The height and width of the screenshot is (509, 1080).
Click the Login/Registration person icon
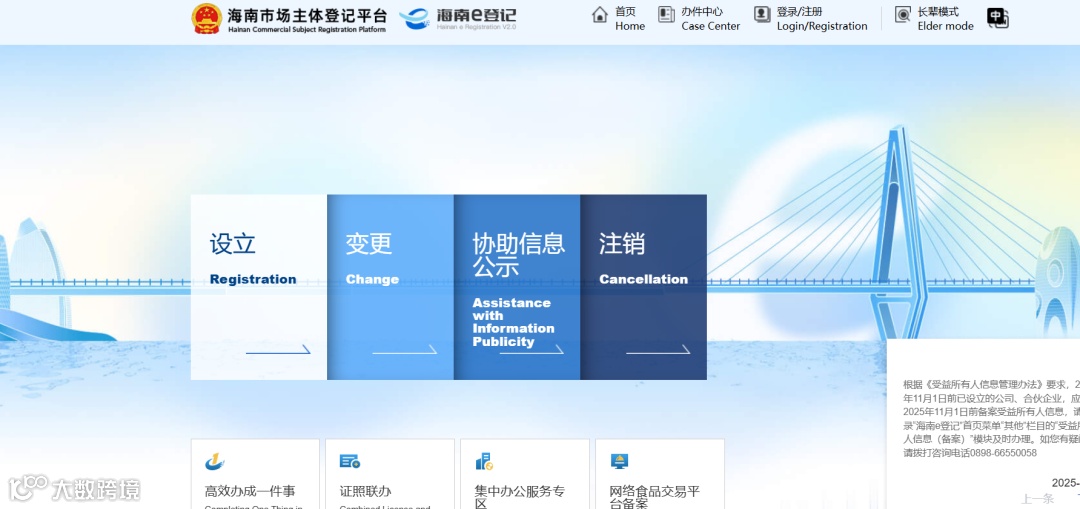(x=762, y=14)
